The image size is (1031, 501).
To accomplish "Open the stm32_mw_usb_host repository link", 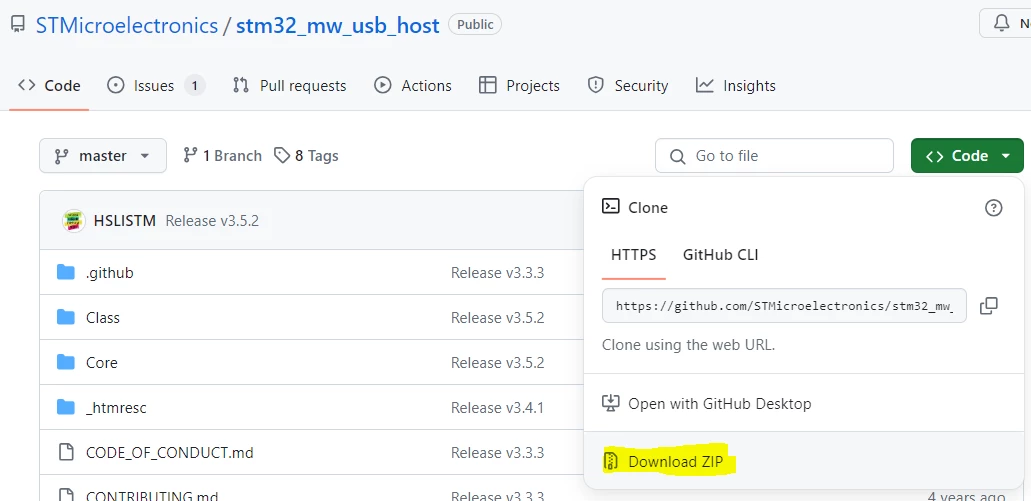I will tap(337, 26).
